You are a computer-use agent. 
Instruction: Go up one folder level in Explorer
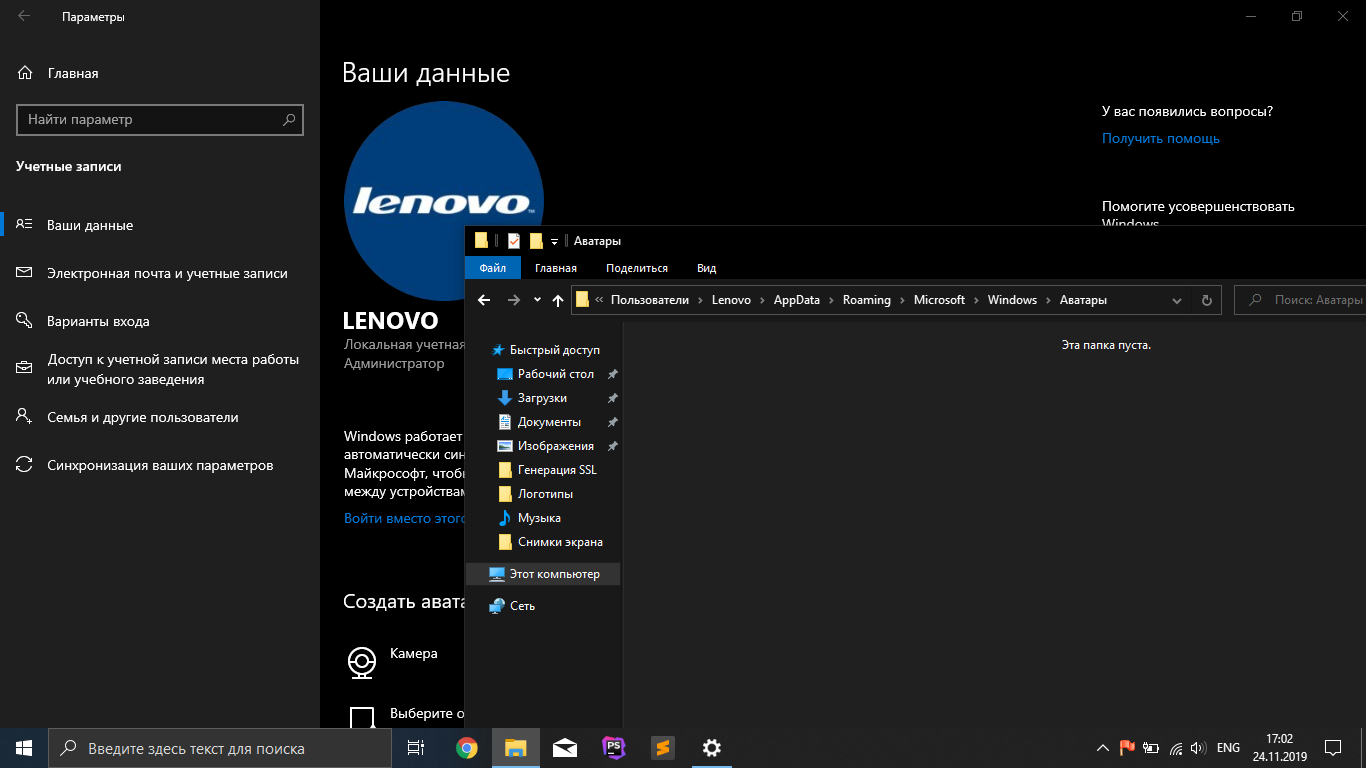[558, 300]
